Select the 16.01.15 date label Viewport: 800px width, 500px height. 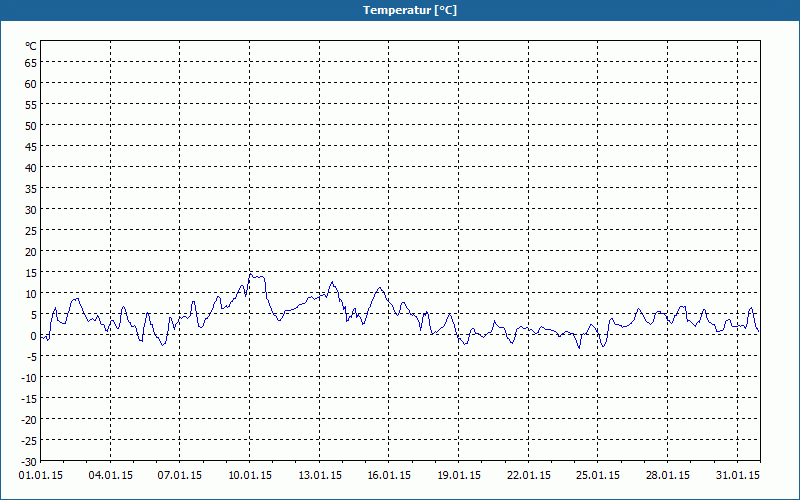click(x=389, y=476)
